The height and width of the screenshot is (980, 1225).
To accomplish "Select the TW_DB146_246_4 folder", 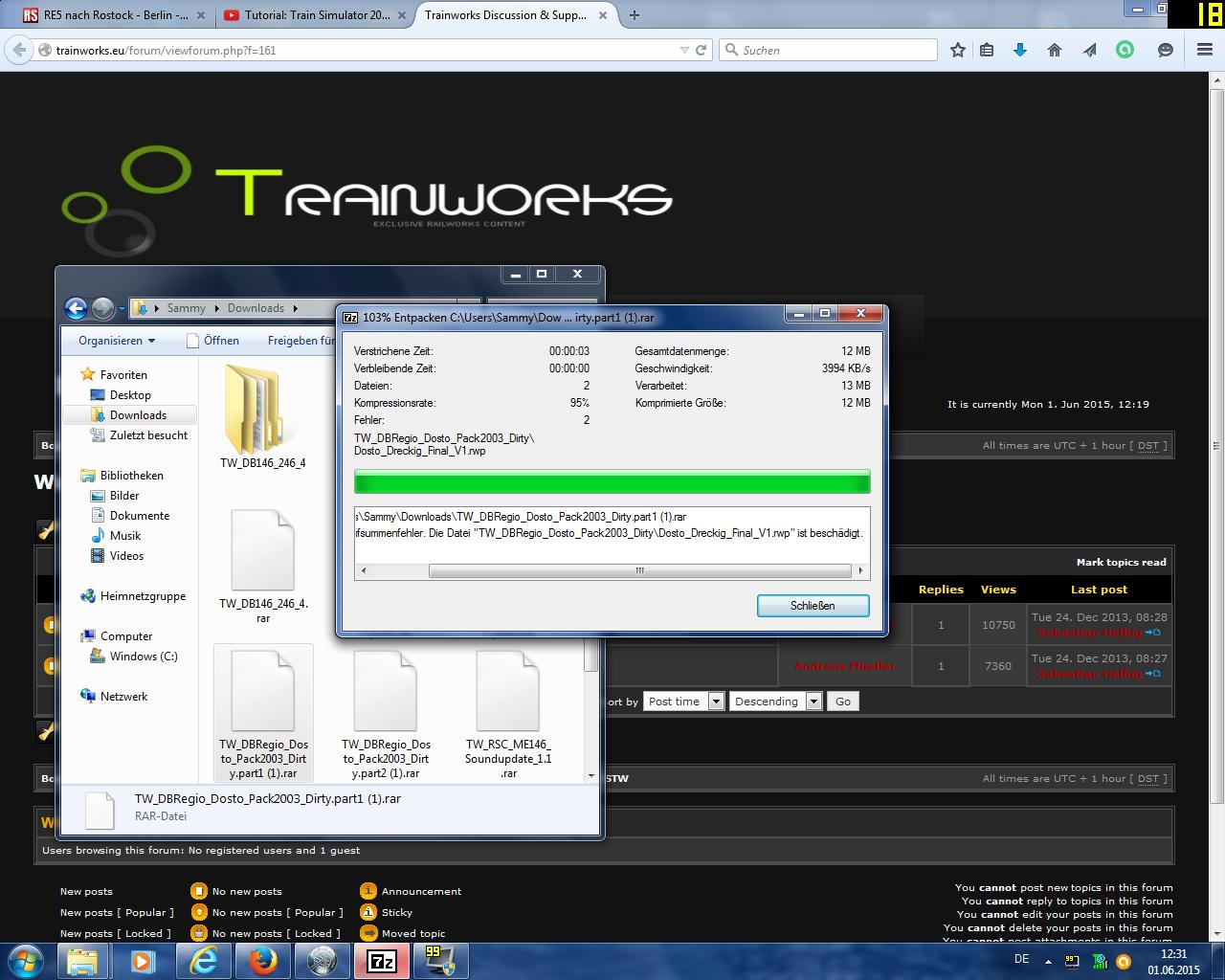I will [x=262, y=417].
